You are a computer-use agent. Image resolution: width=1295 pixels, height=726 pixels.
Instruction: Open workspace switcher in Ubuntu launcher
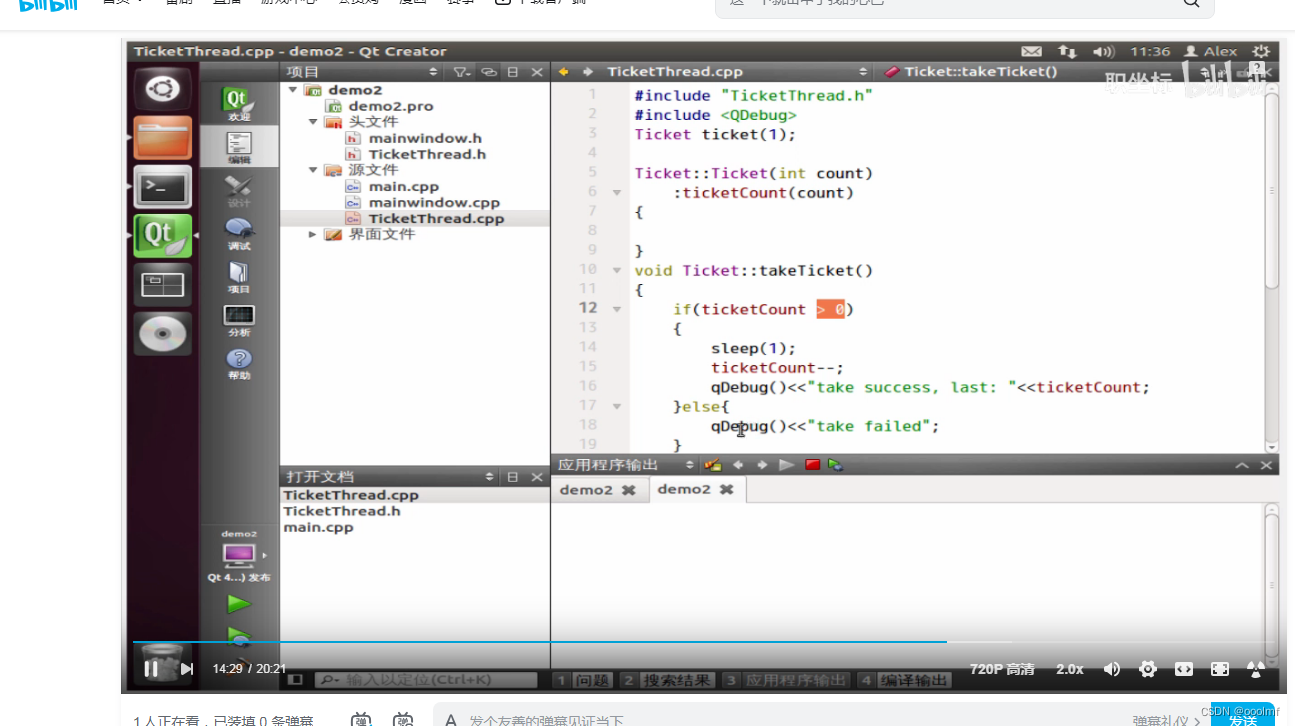point(162,284)
